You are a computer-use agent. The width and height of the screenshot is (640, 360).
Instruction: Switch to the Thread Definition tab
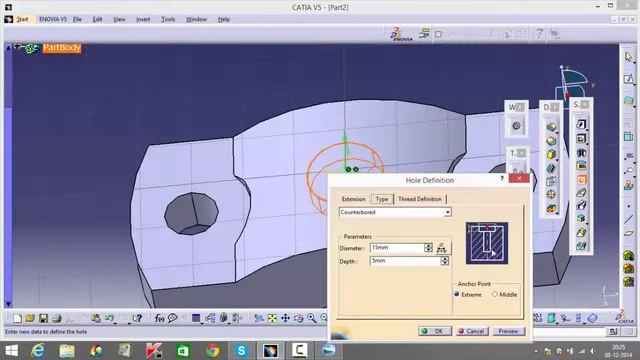pos(420,199)
